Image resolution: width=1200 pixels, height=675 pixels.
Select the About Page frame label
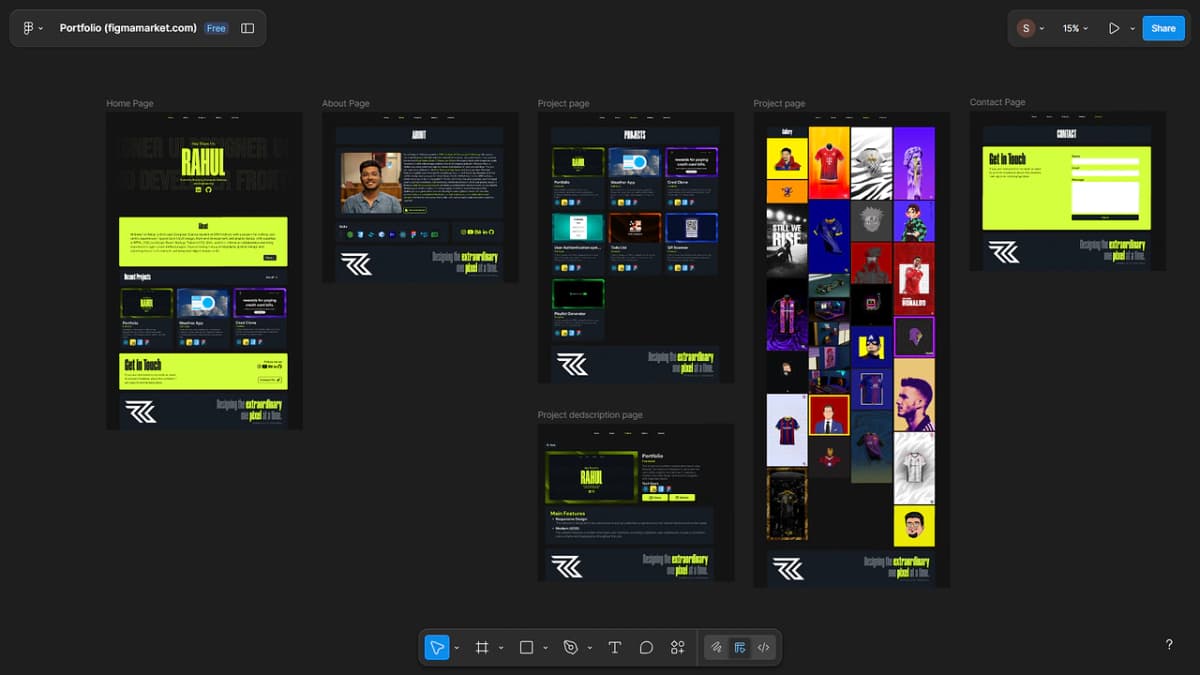[346, 104]
